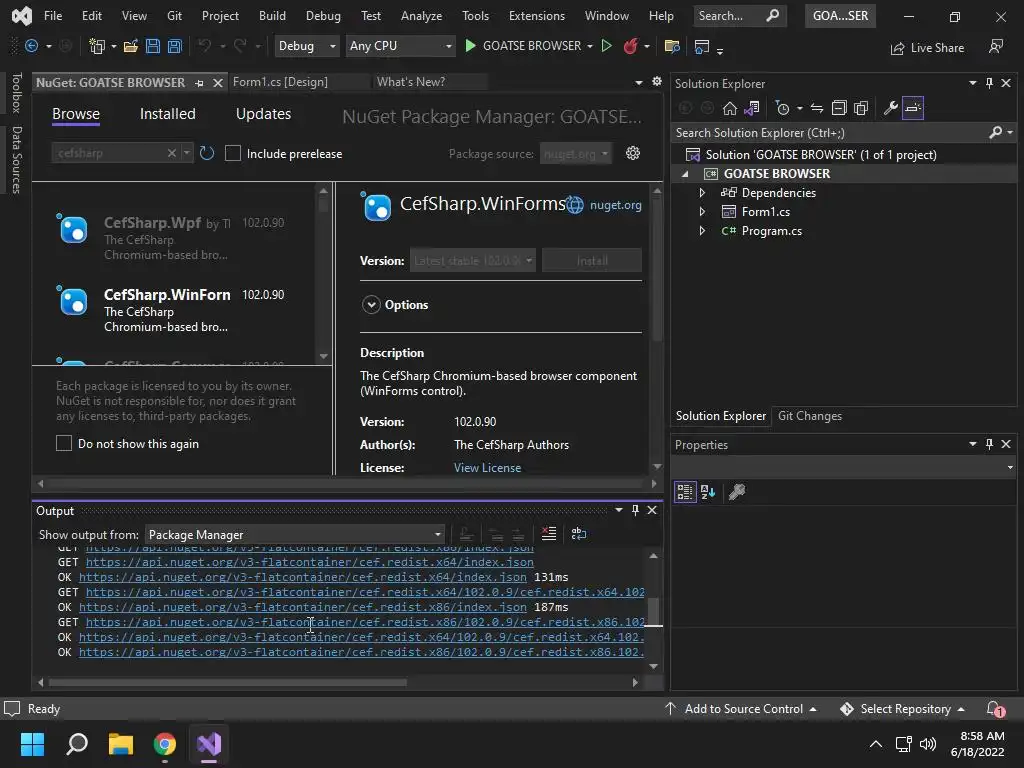
Task: Open the Form1.cs [Design] tab
Action: click(x=280, y=82)
